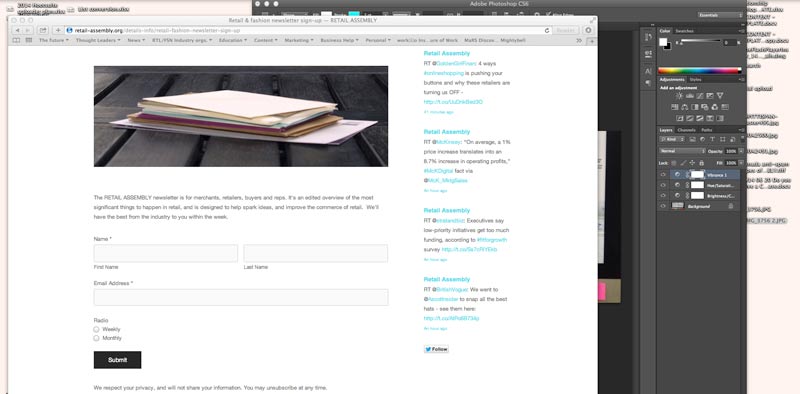Add a Channel Mixer adjustment
The image size is (800, 394).
pos(714,107)
